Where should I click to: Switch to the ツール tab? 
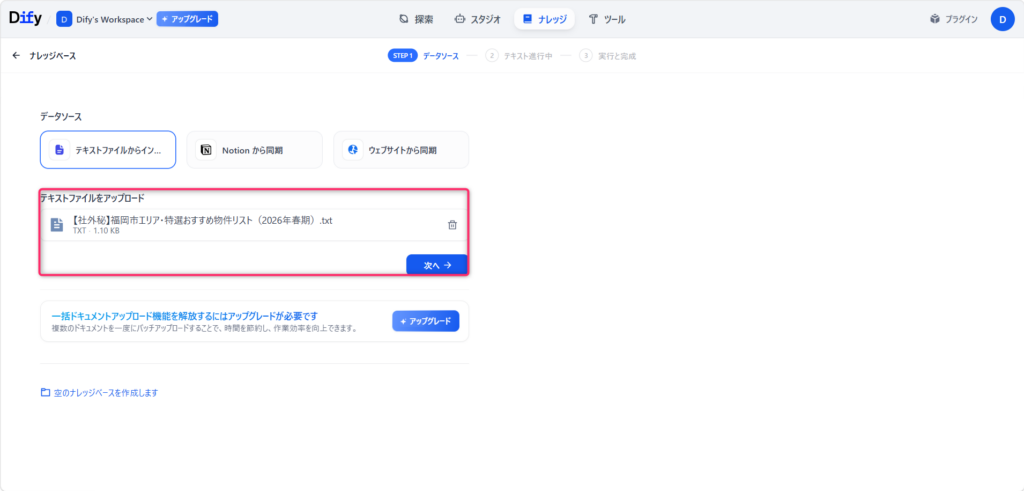[x=607, y=19]
